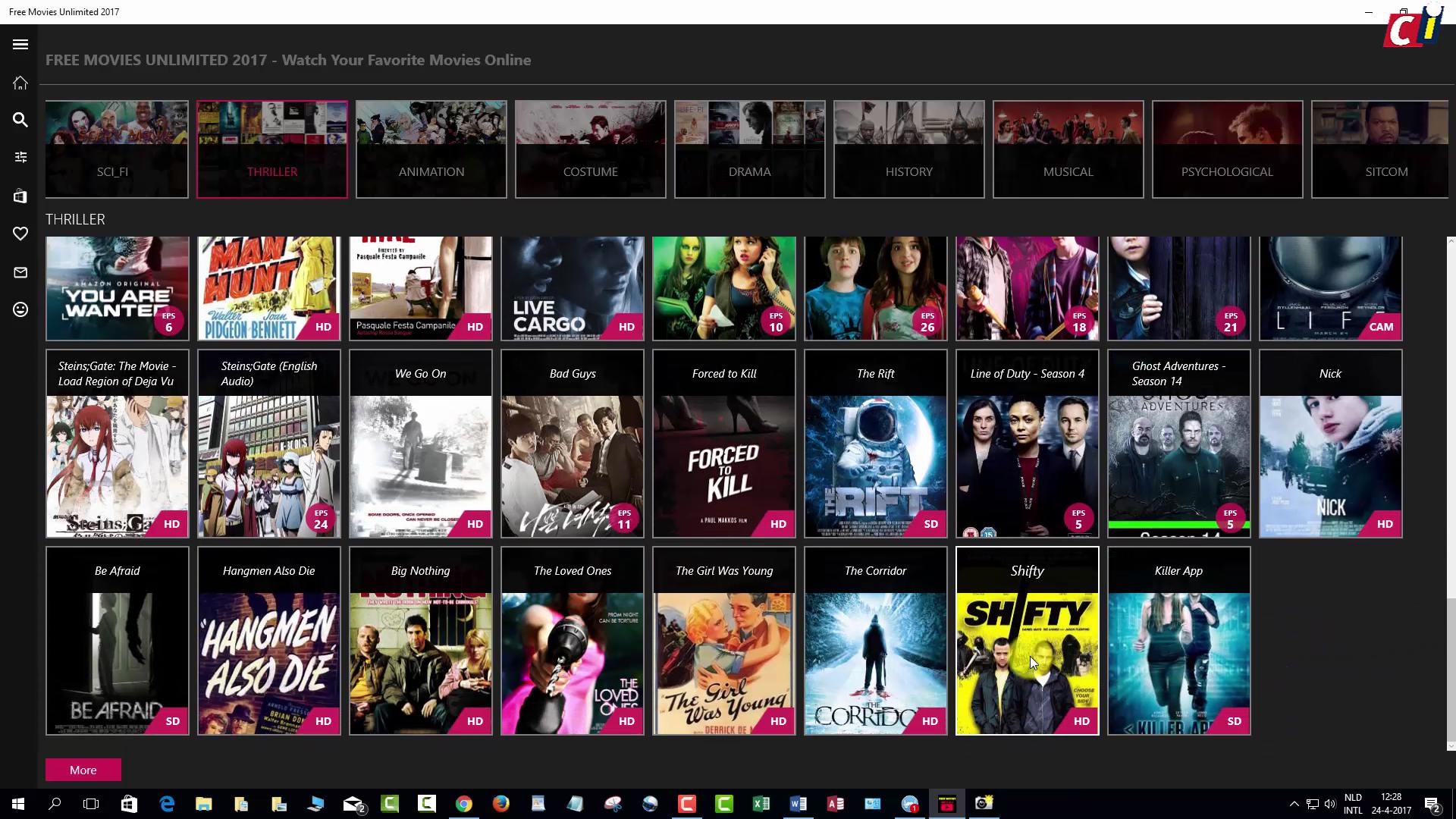Open the volume control in the system tray
Viewport: 1456px width, 819px height.
[1331, 803]
